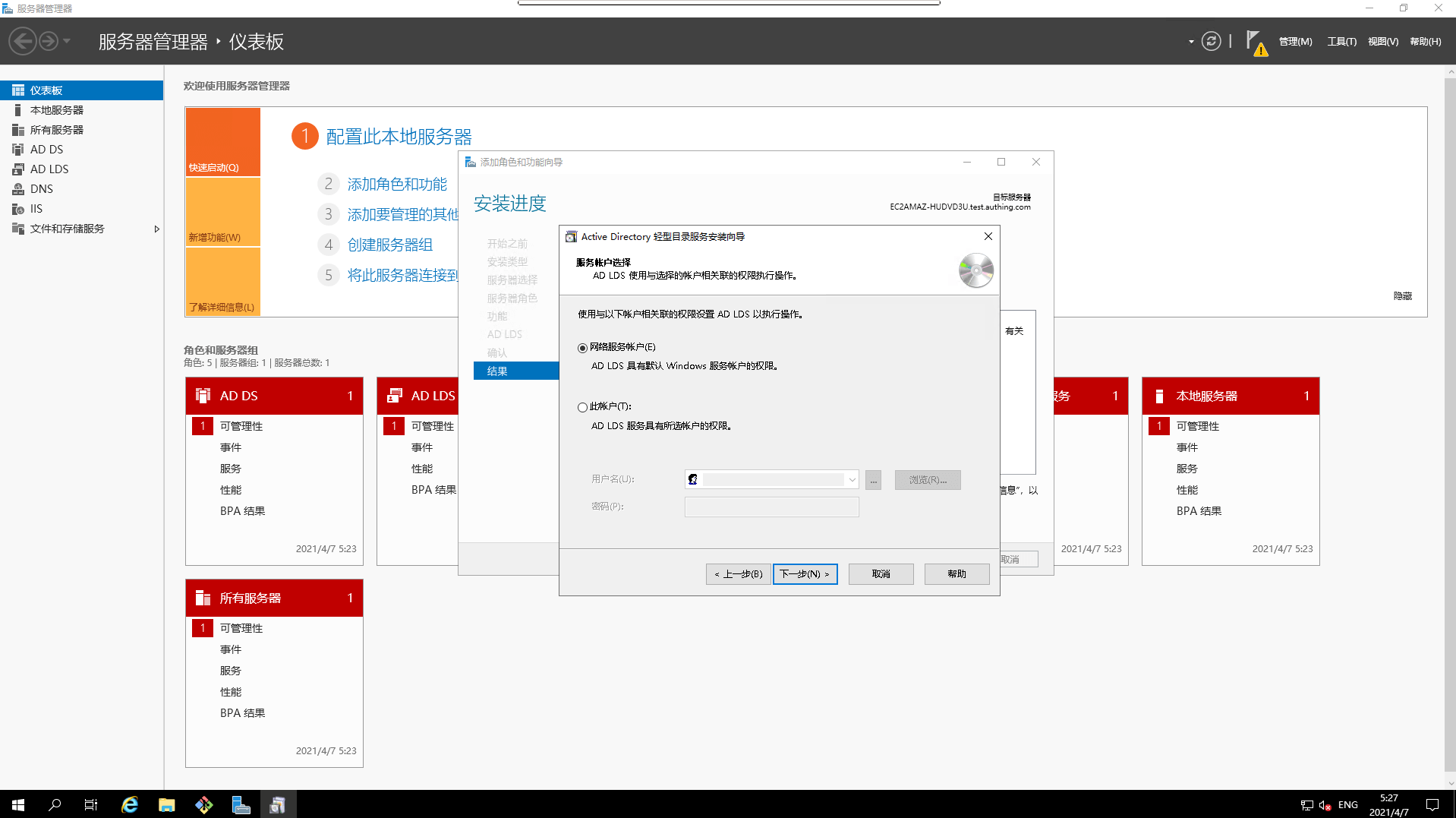Open File Explorer from taskbar

click(x=167, y=804)
